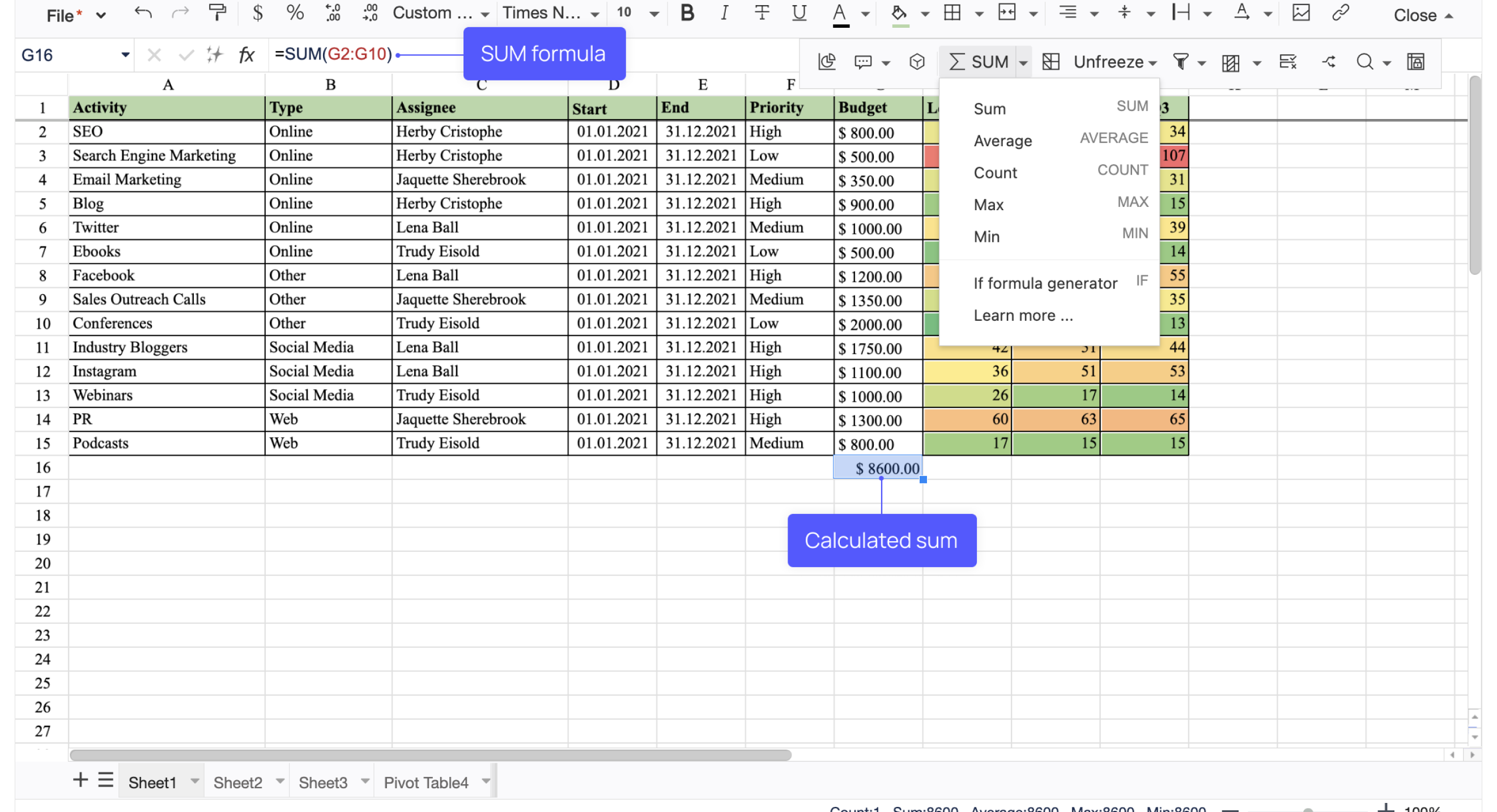Apply currency format with dollar icon
This screenshot has height=812, width=1497.
coord(257,13)
